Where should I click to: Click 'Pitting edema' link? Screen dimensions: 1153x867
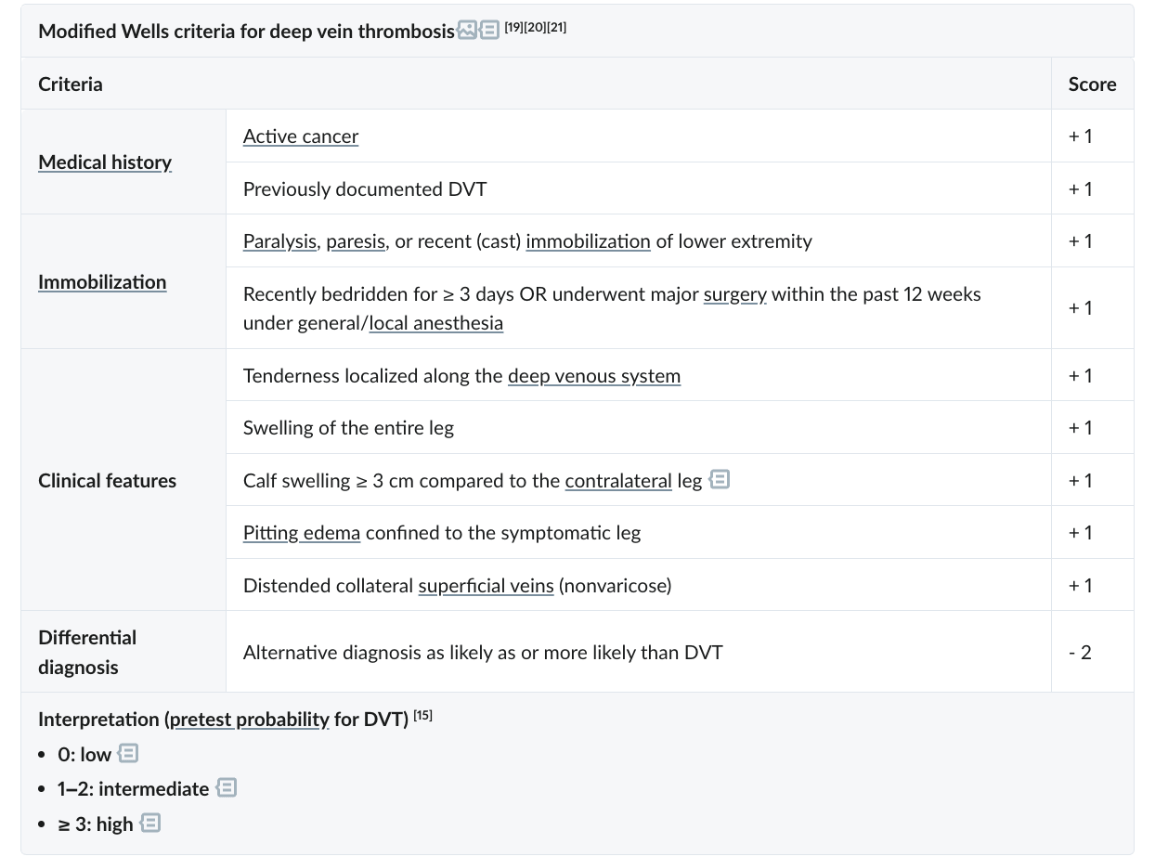click(301, 533)
